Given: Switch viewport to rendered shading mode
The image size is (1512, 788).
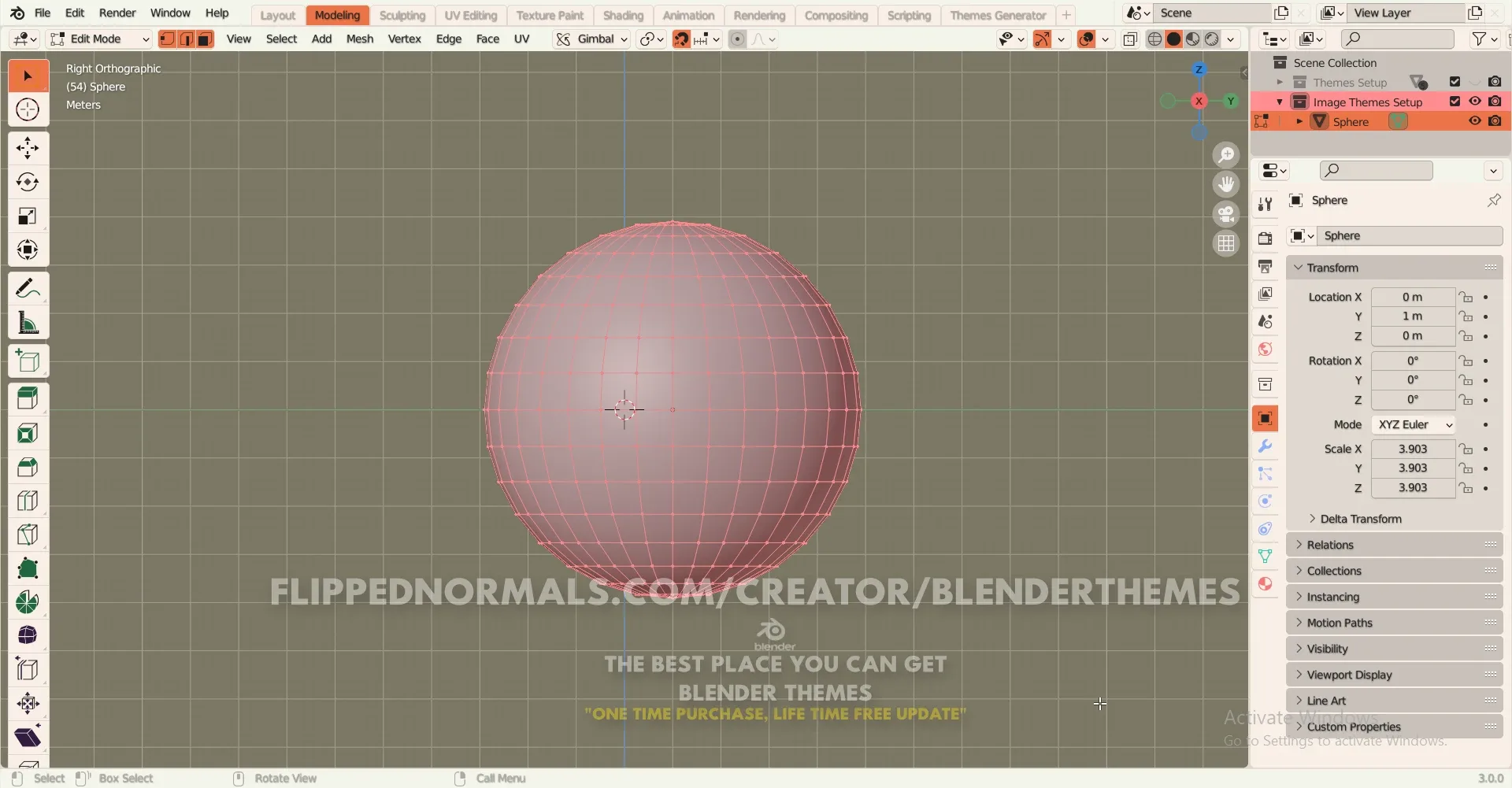Looking at the screenshot, I should (x=1213, y=39).
